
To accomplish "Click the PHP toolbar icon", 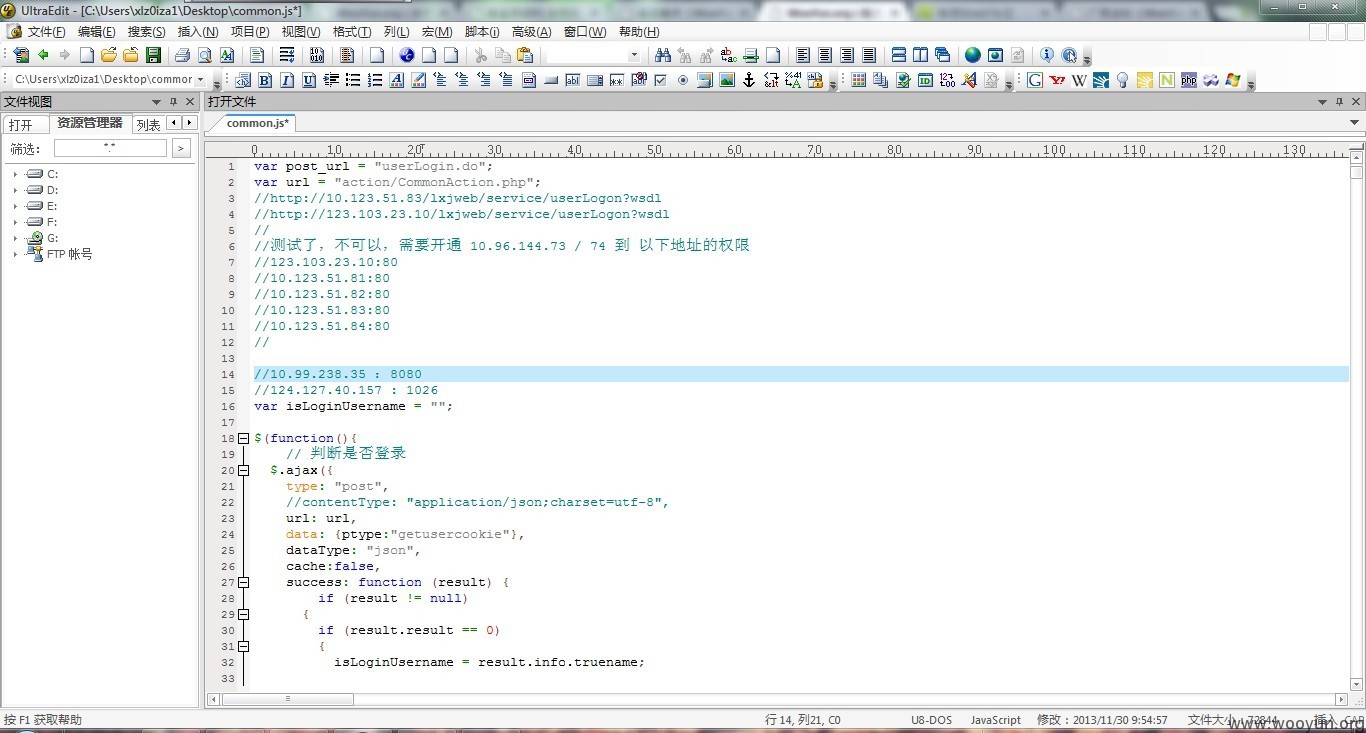I will pyautogui.click(x=1189, y=80).
